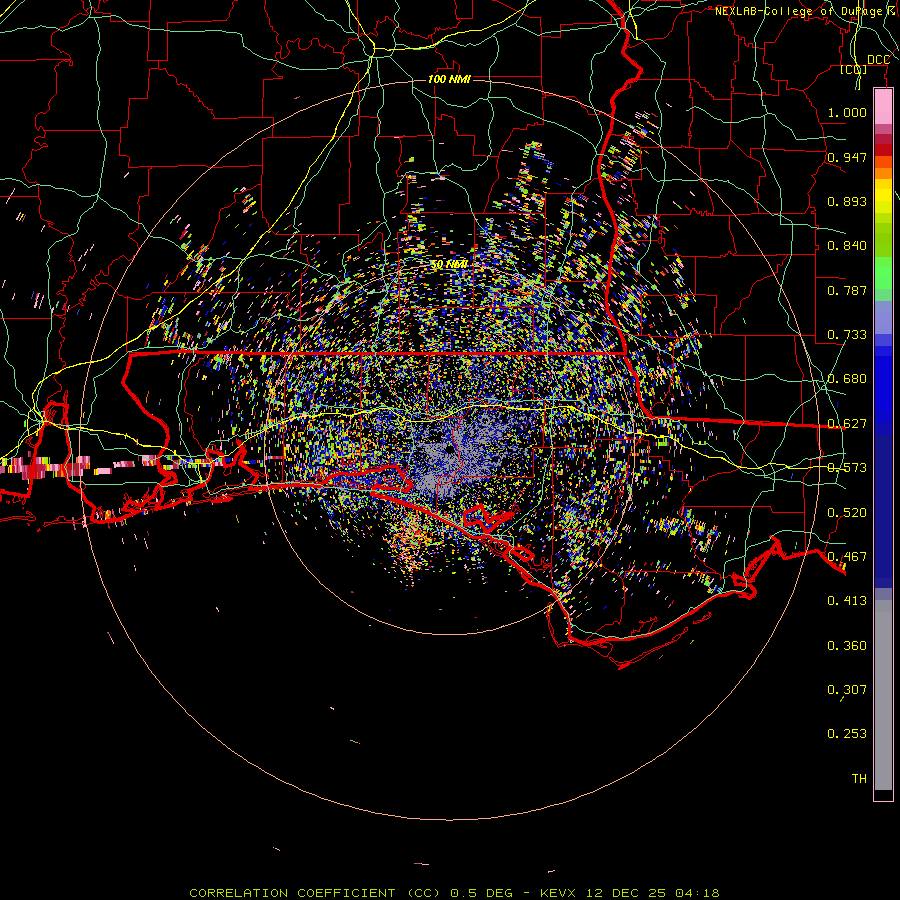Click the 0.680 scale value
900x900 pixels.
pyautogui.click(x=847, y=379)
